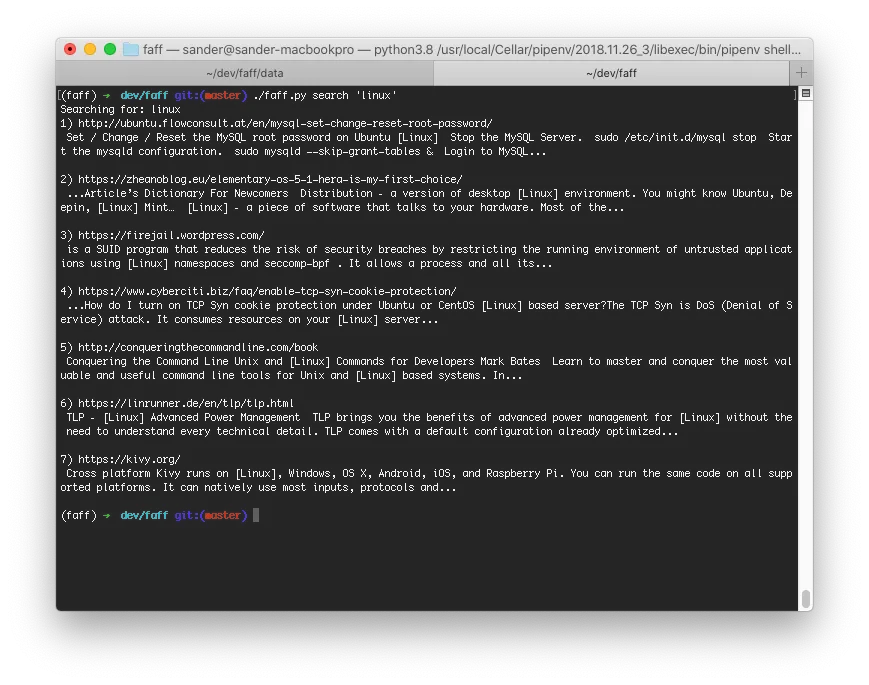The height and width of the screenshot is (685, 869).
Task: Open the cyberciti.biz tcp-syn-cookie URL
Action: (267, 291)
